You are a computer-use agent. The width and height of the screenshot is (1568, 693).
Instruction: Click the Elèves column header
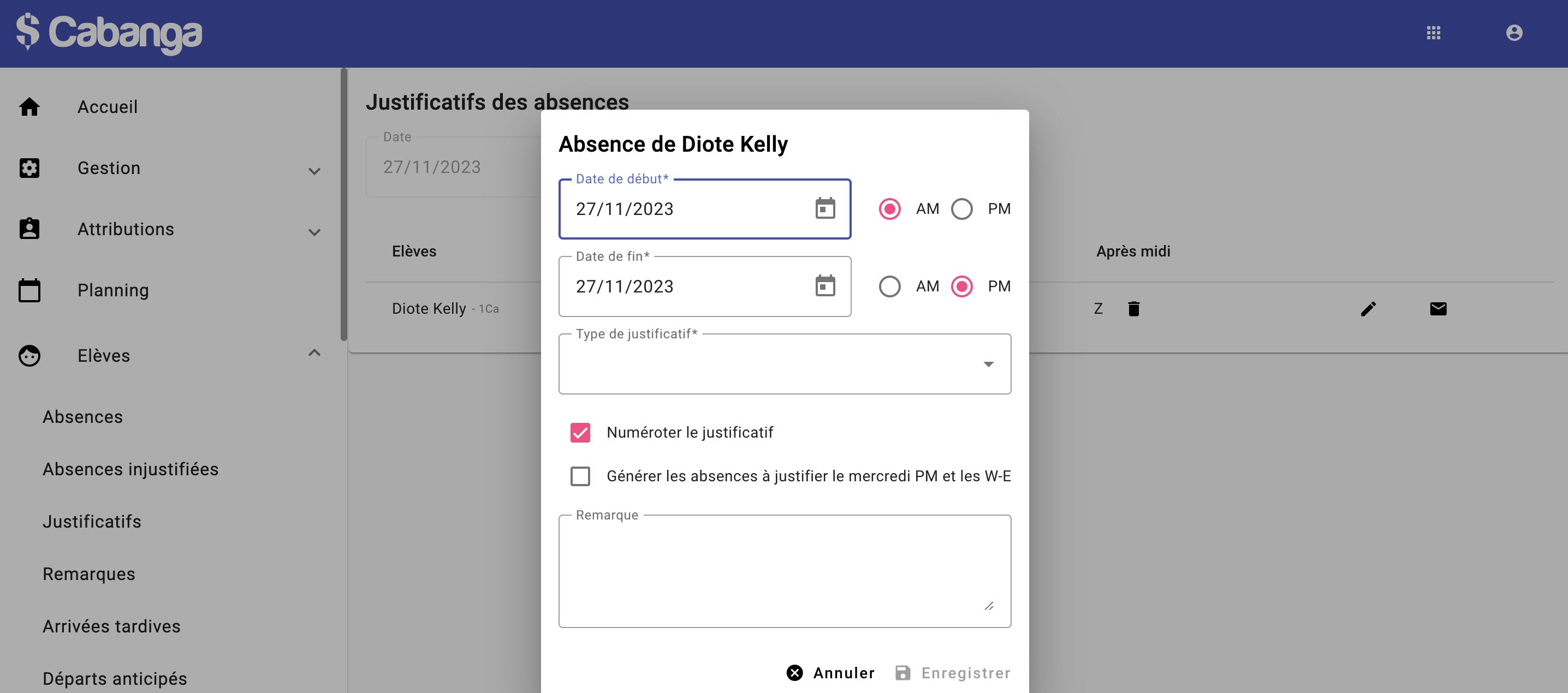click(414, 252)
